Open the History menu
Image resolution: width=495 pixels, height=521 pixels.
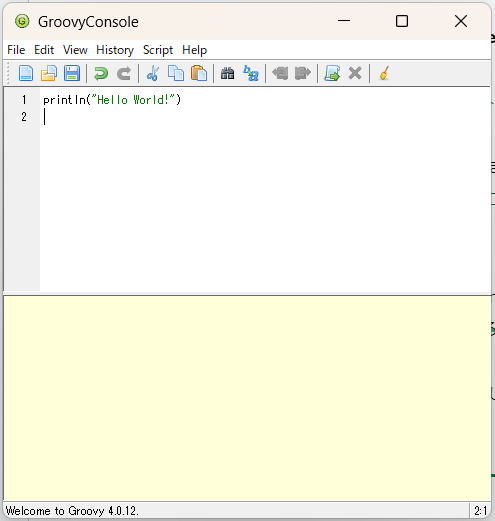point(115,50)
